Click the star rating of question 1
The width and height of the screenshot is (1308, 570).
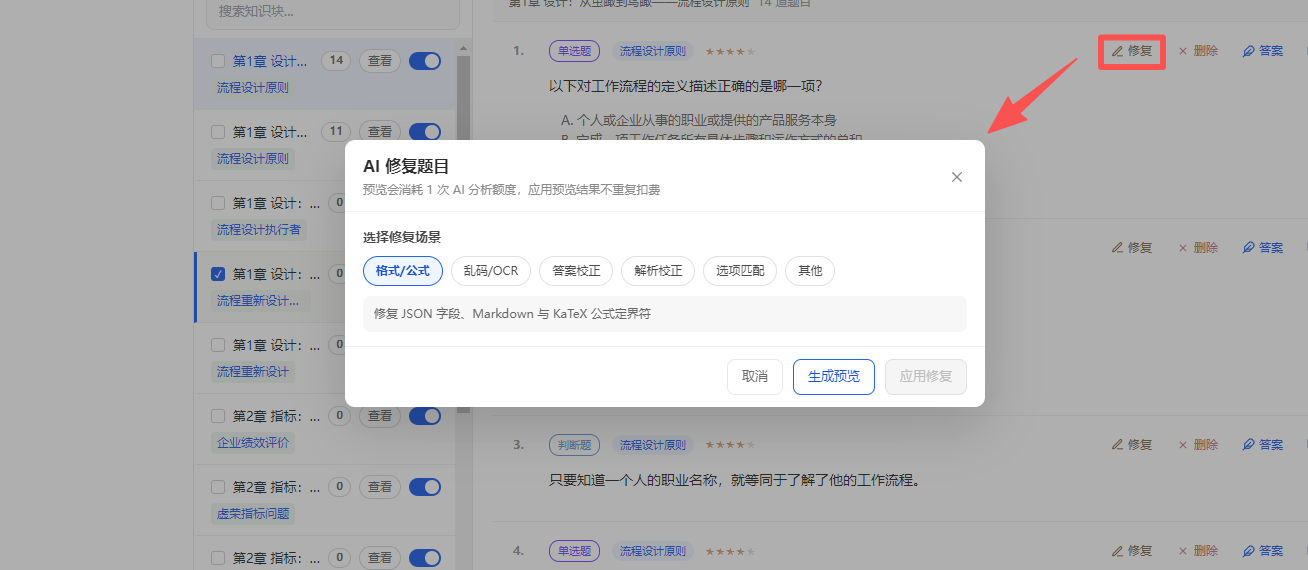(730, 51)
